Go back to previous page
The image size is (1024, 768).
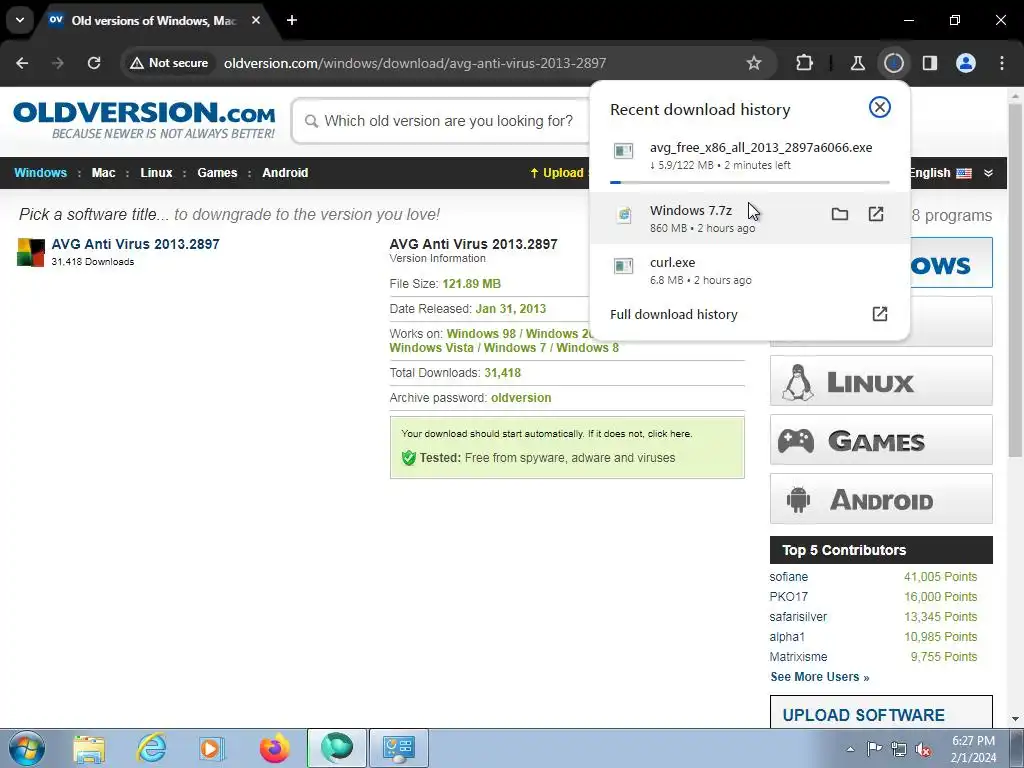click(22, 63)
